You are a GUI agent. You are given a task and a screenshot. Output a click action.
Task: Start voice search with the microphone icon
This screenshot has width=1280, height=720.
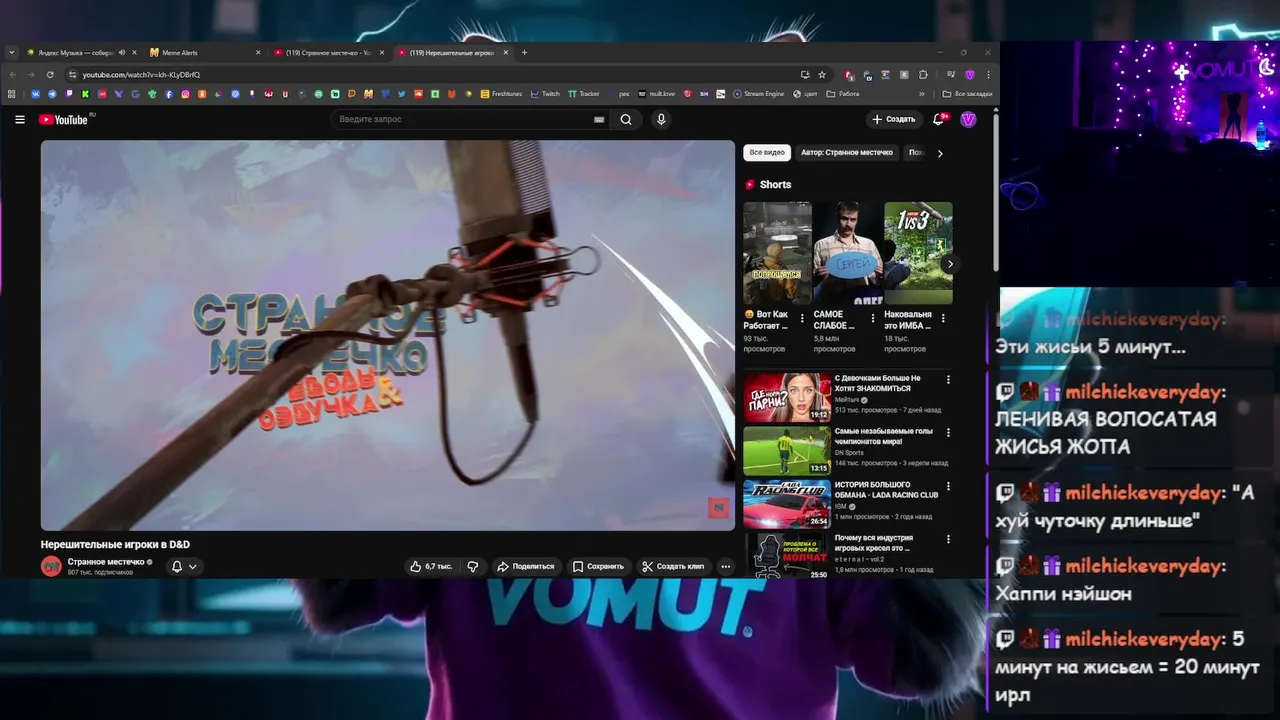(x=661, y=119)
